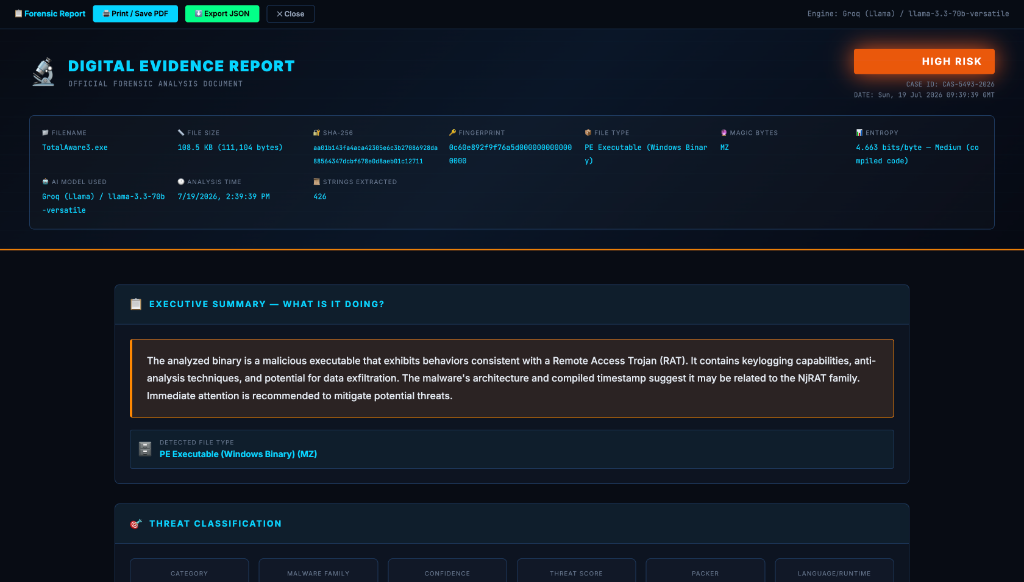
Task: Select analysis time 7/19/2026 value
Action: (224, 197)
